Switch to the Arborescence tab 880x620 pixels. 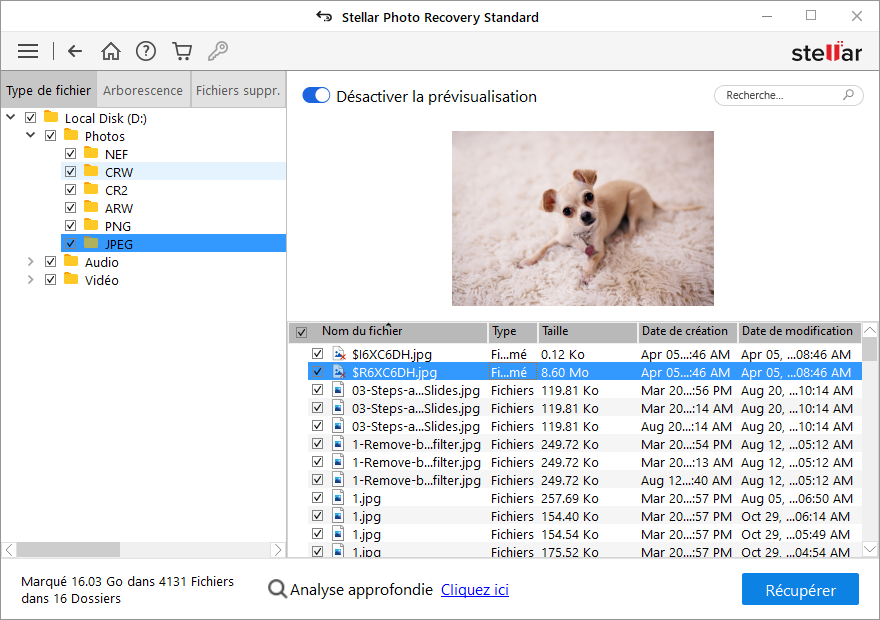pos(143,90)
